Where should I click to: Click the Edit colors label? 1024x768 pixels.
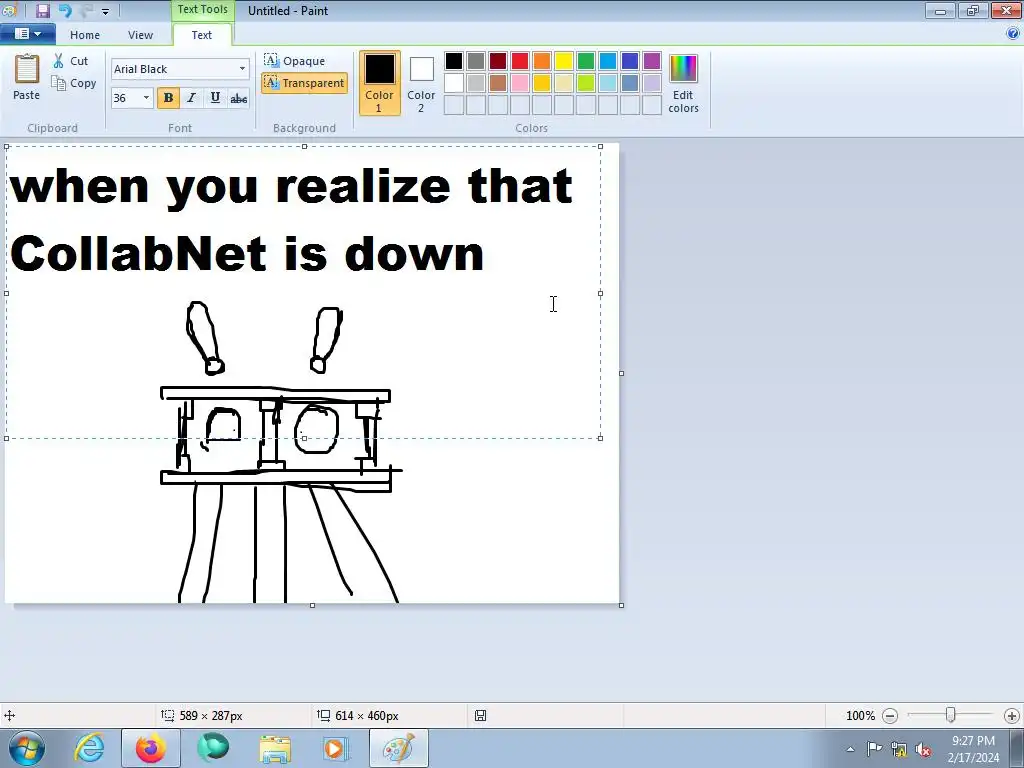coord(683,101)
